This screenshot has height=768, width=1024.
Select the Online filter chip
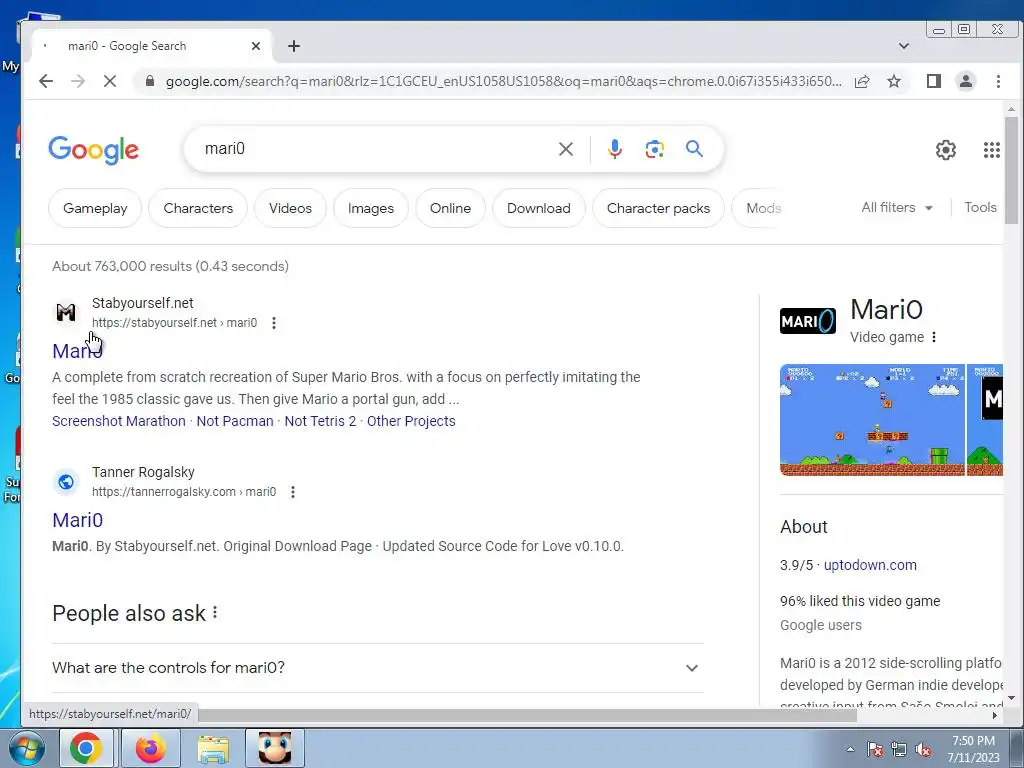450,208
